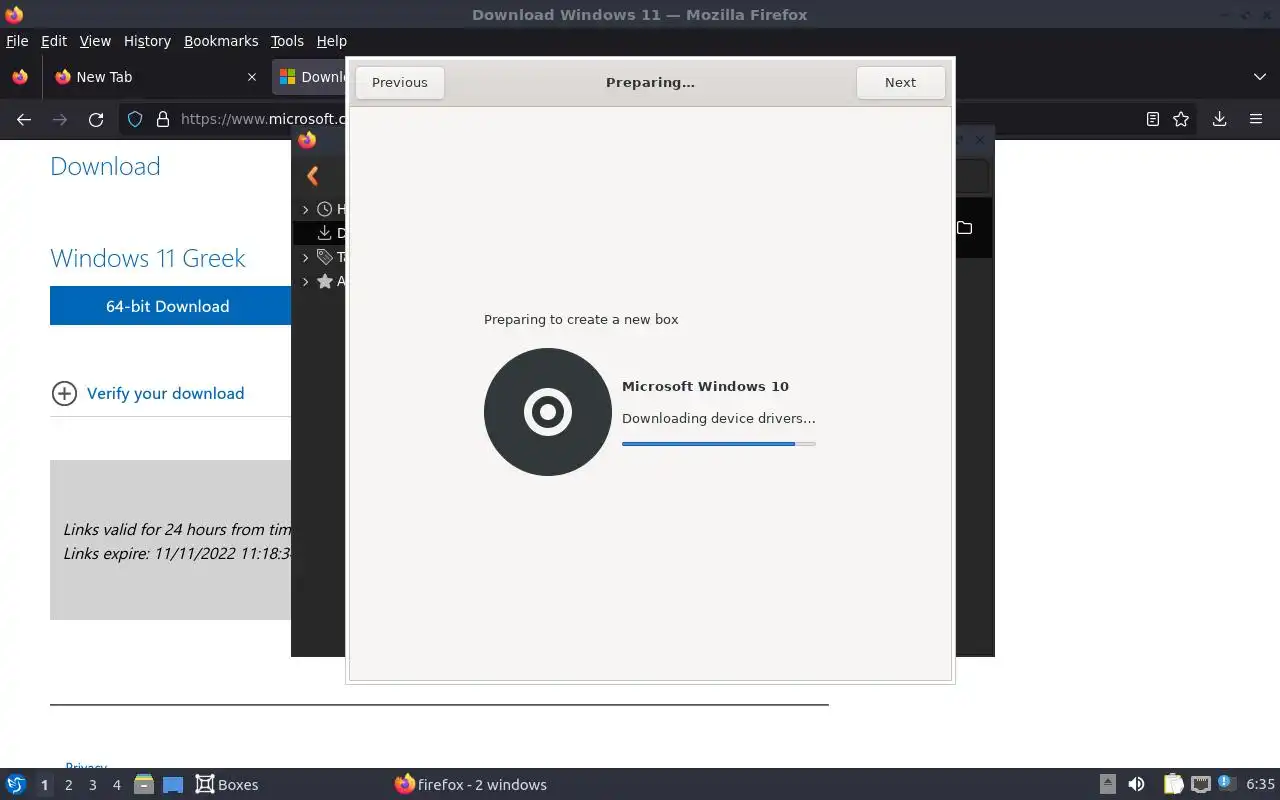This screenshot has width=1280, height=800.
Task: Select the star bookmarks icon in Library sidebar
Action: click(x=324, y=281)
